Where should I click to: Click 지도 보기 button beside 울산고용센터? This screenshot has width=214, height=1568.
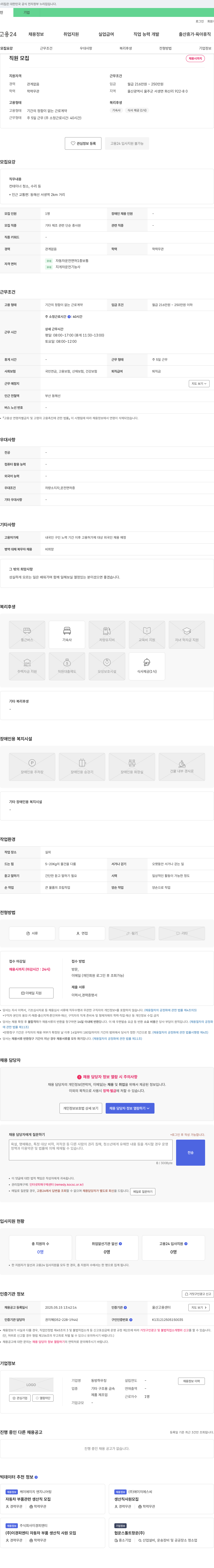click(199, 1308)
